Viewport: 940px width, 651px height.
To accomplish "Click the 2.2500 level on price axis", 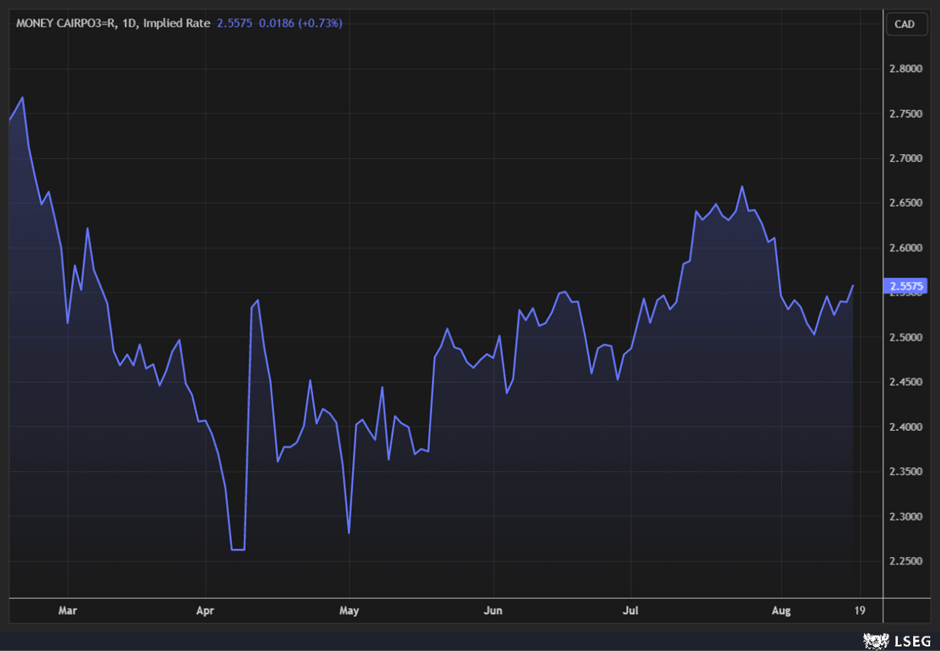I will pos(905,561).
